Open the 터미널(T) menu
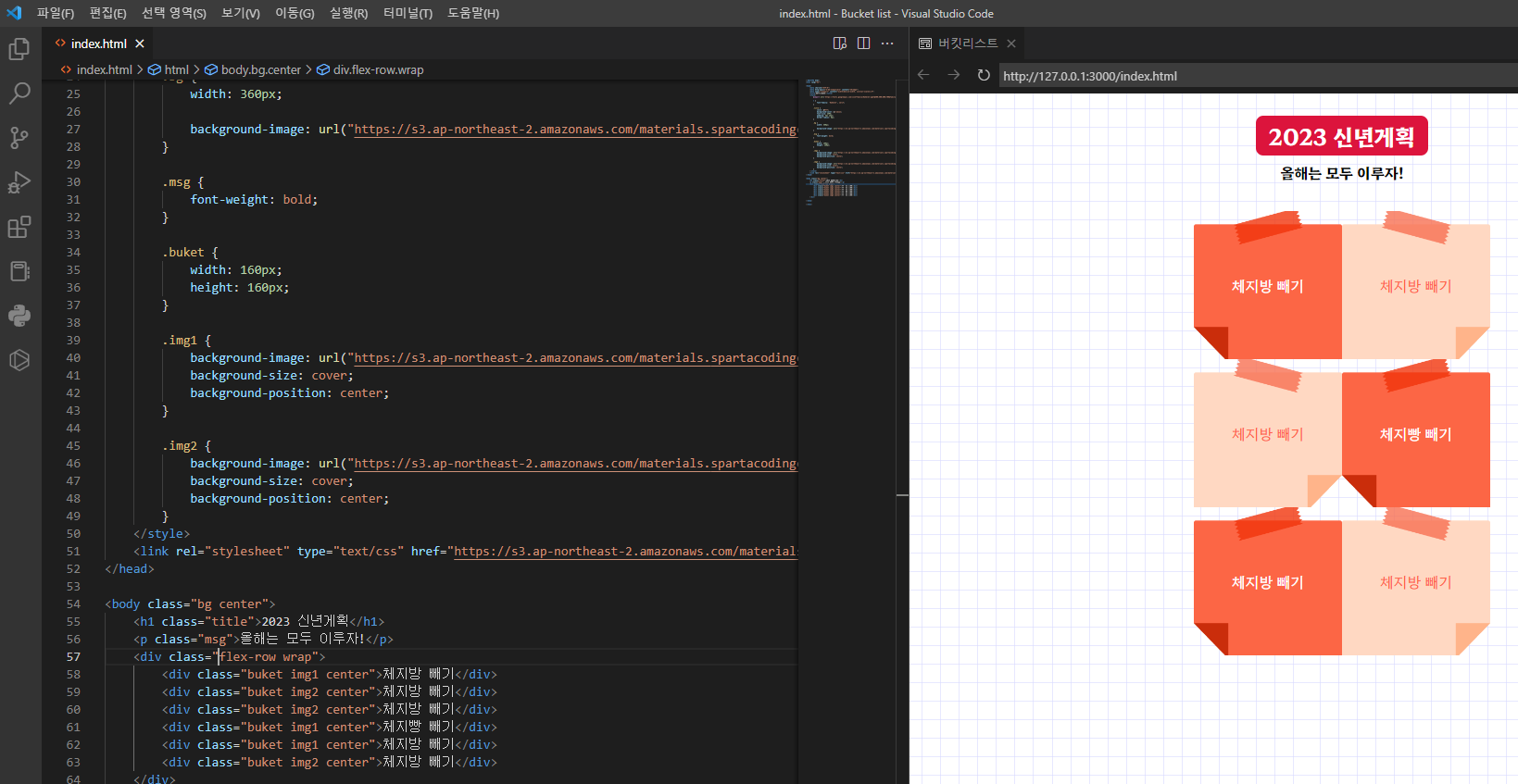The image size is (1518, 784). click(x=408, y=13)
